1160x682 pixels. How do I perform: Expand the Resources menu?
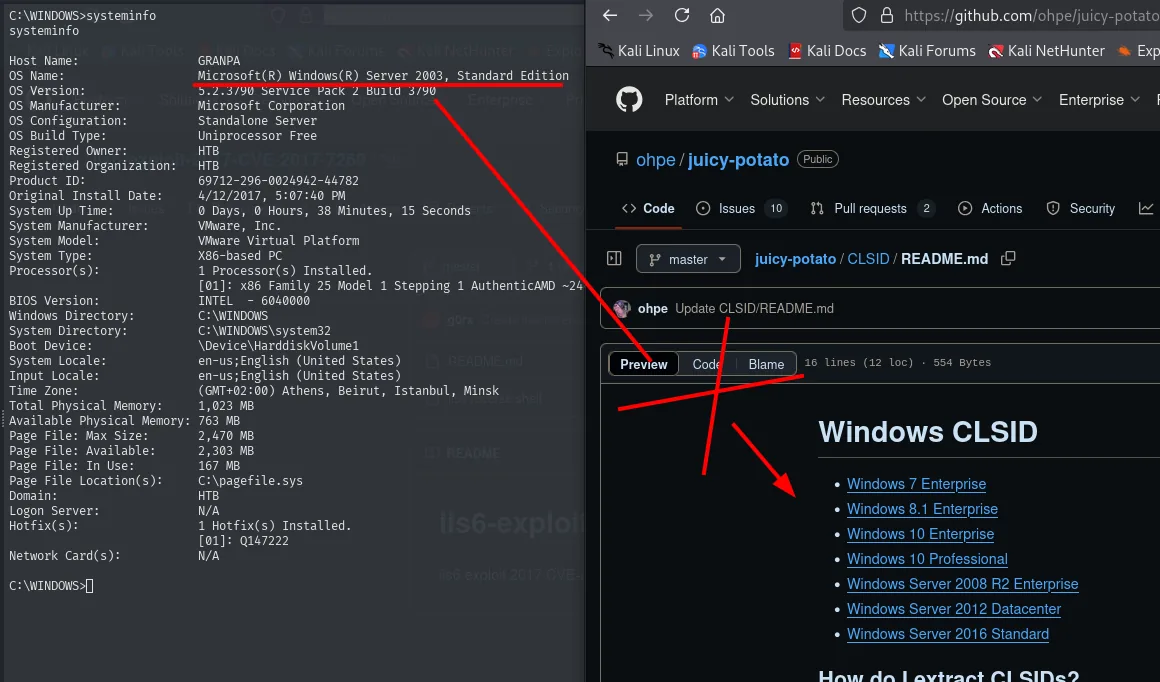(883, 100)
